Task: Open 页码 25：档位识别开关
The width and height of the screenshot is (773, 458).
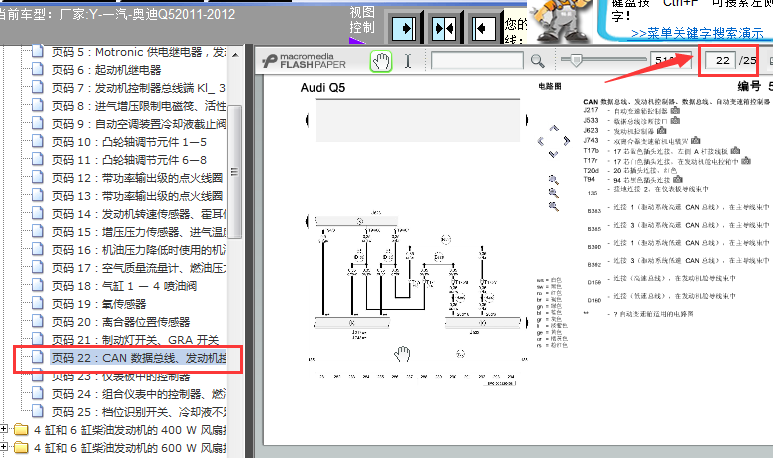Action: 139,412
